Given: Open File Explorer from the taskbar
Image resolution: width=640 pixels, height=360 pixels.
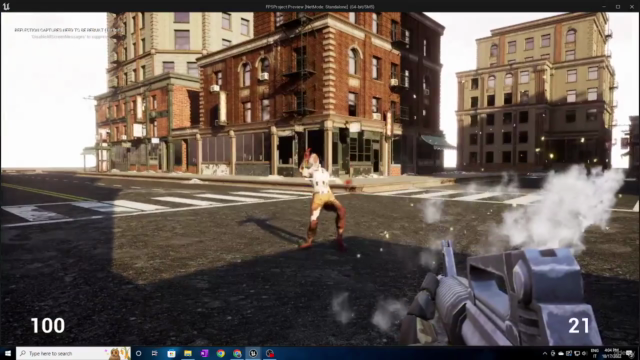Looking at the screenshot, I should click(188, 353).
